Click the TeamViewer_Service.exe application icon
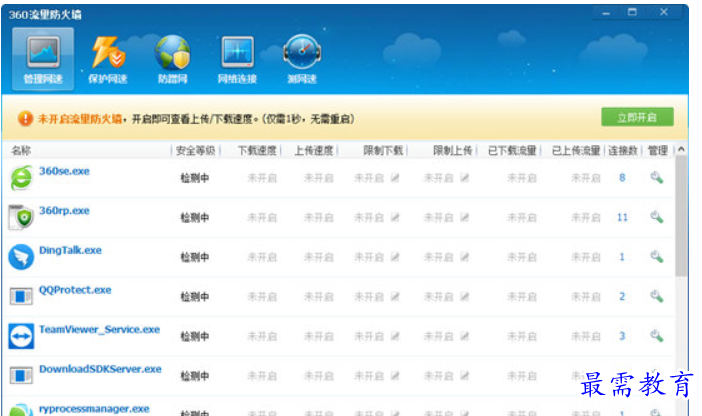 21,336
